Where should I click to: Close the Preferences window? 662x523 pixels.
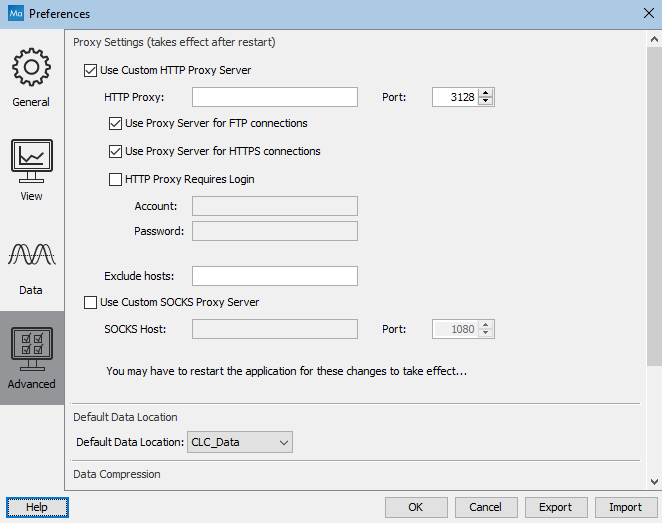649,14
